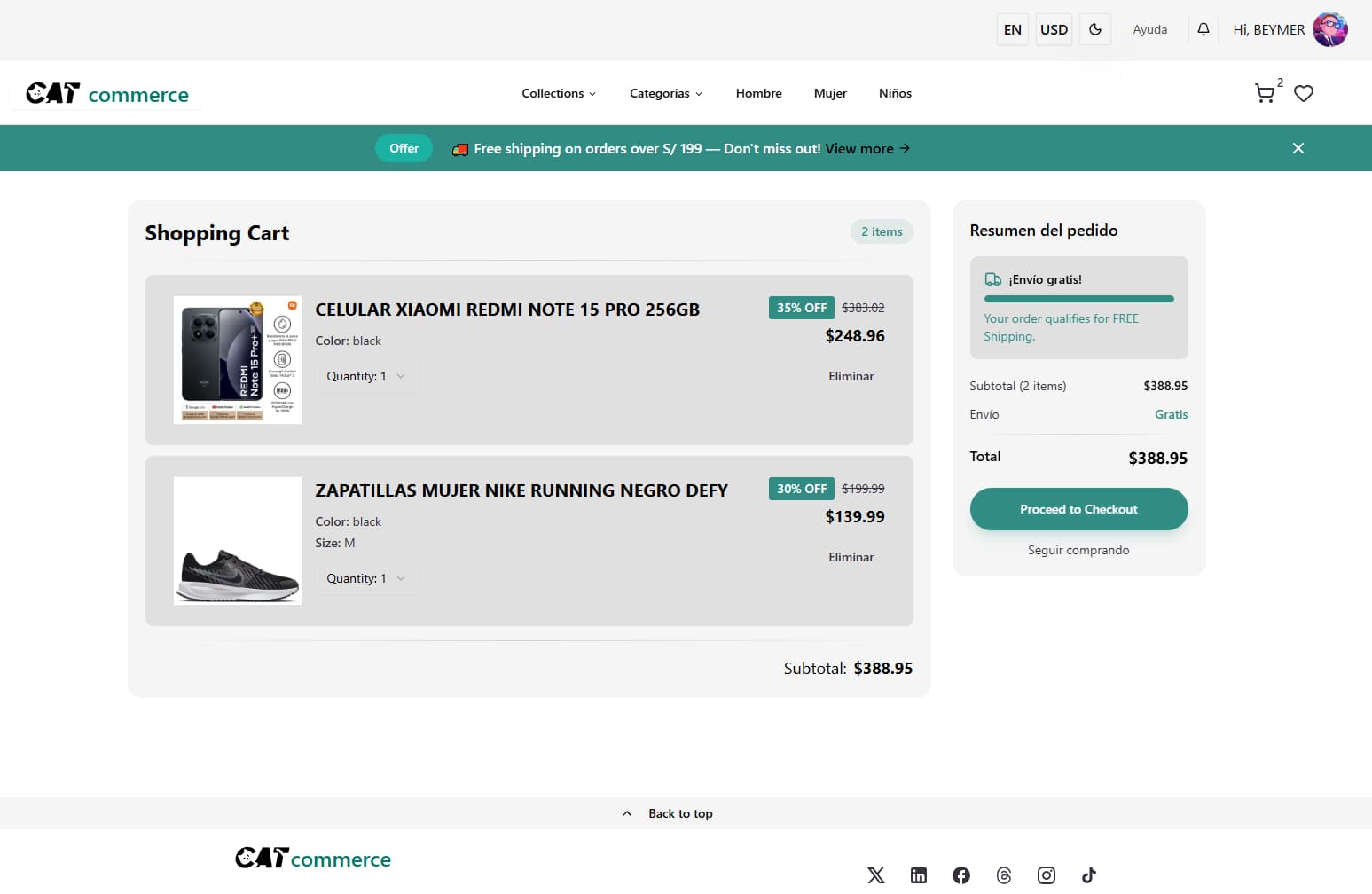Remove Xiaomi Redmi Note with Eliminar
Image resolution: width=1372 pixels, height=894 pixels.
pyautogui.click(x=851, y=376)
